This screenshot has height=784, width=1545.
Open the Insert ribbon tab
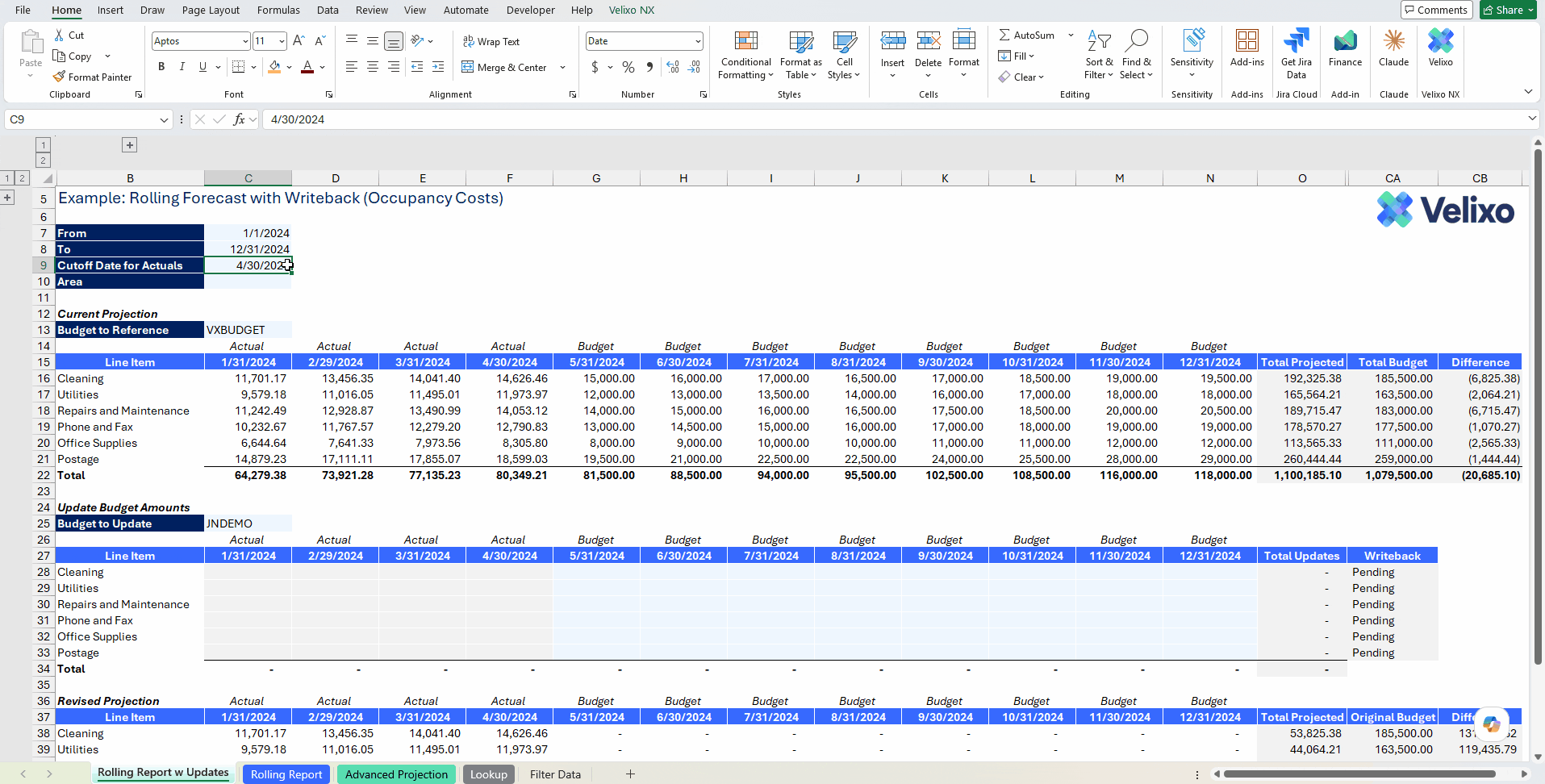point(111,10)
